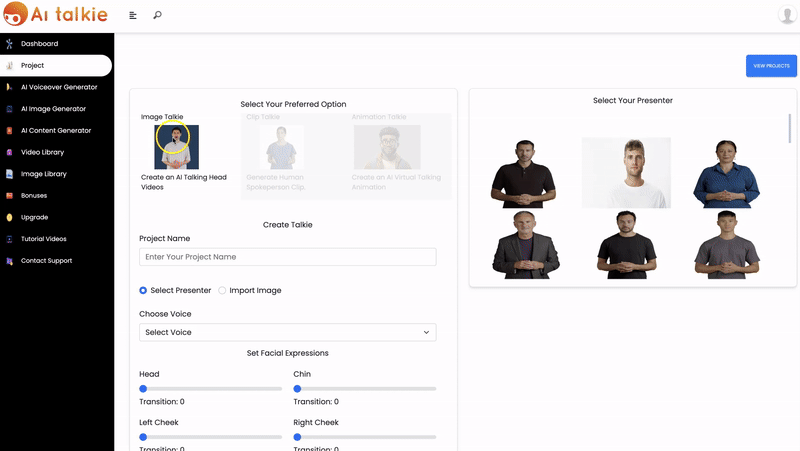Click the 'Select Your Preferred Option' heading
Image resolution: width=800 pixels, height=451 pixels.
pyautogui.click(x=293, y=104)
